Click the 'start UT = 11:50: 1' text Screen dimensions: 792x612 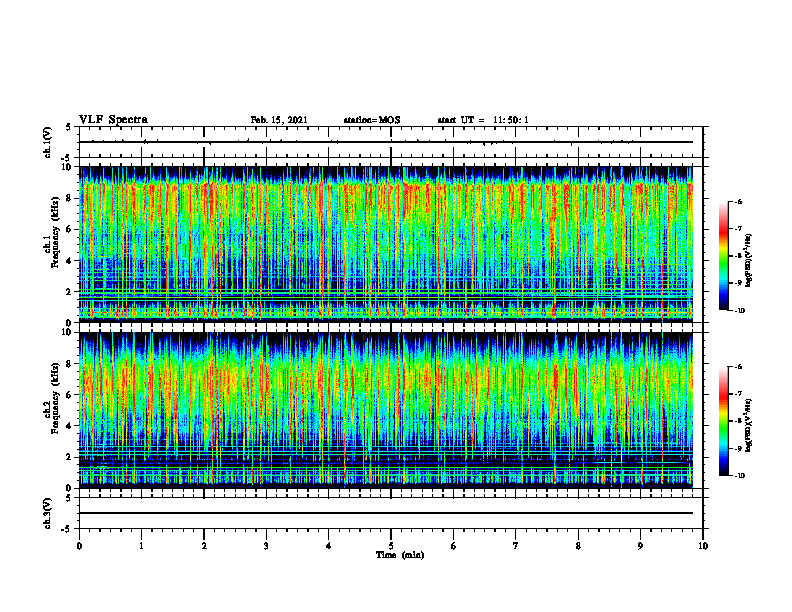click(x=483, y=120)
